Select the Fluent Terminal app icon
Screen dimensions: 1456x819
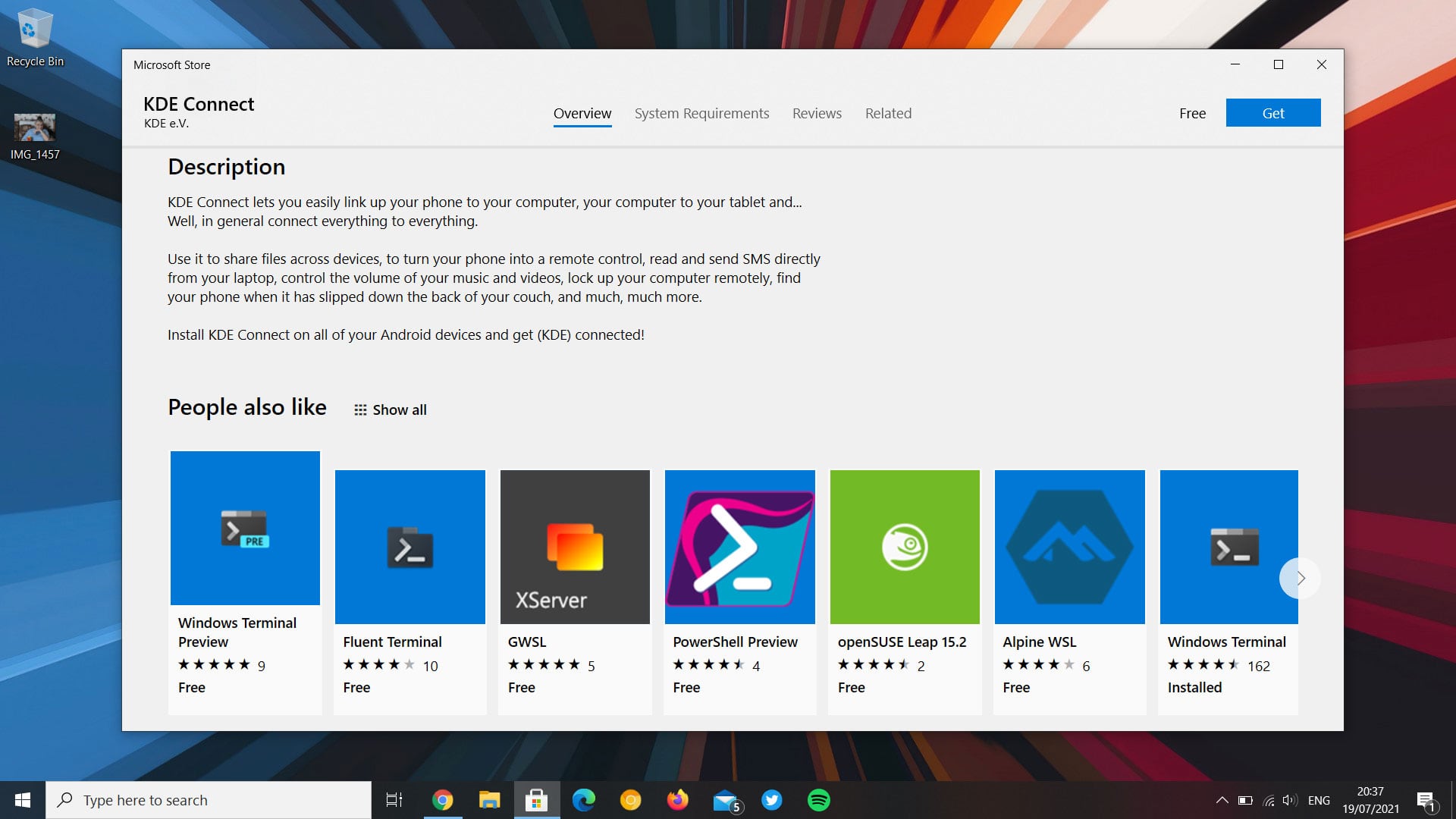(x=409, y=547)
